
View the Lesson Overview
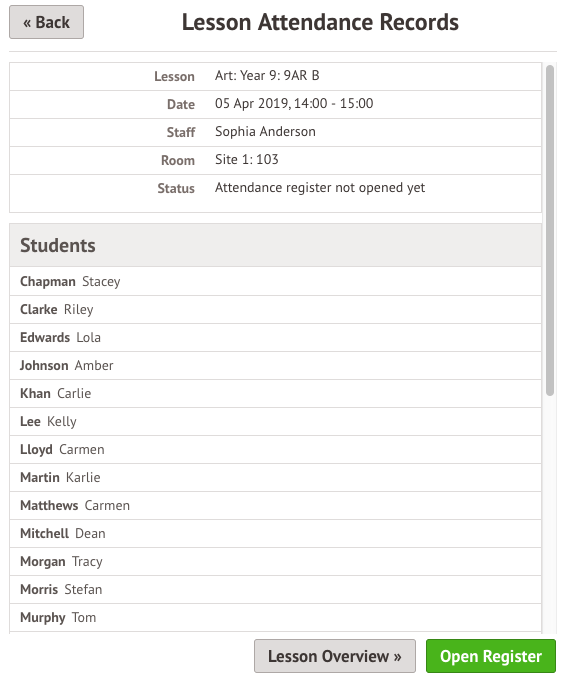coord(335,656)
